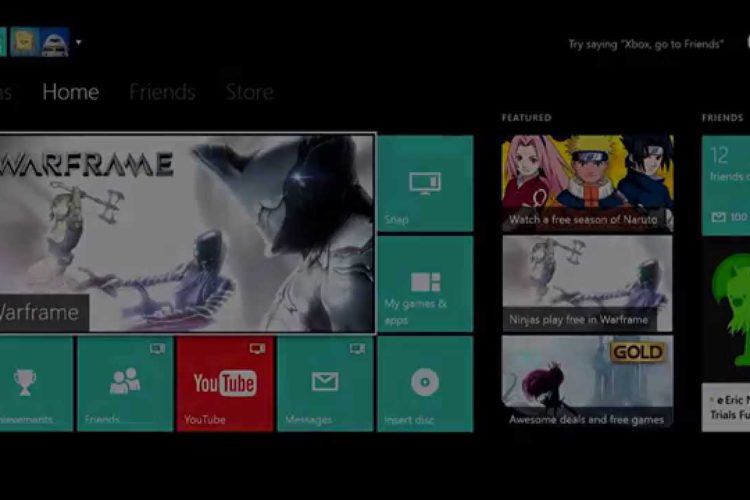
Task: Click snap indicator icon on YouTube tile
Action: point(257,348)
